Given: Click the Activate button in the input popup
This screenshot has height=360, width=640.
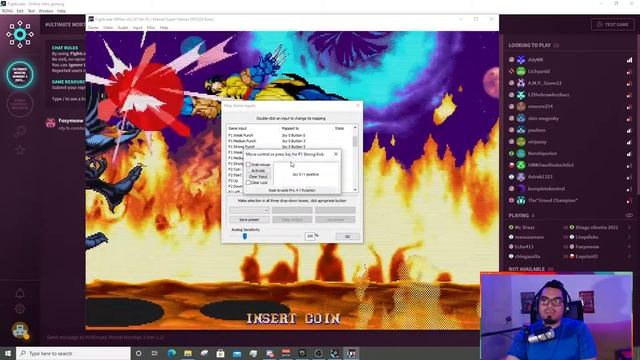Looking at the screenshot, I should 258,171.
